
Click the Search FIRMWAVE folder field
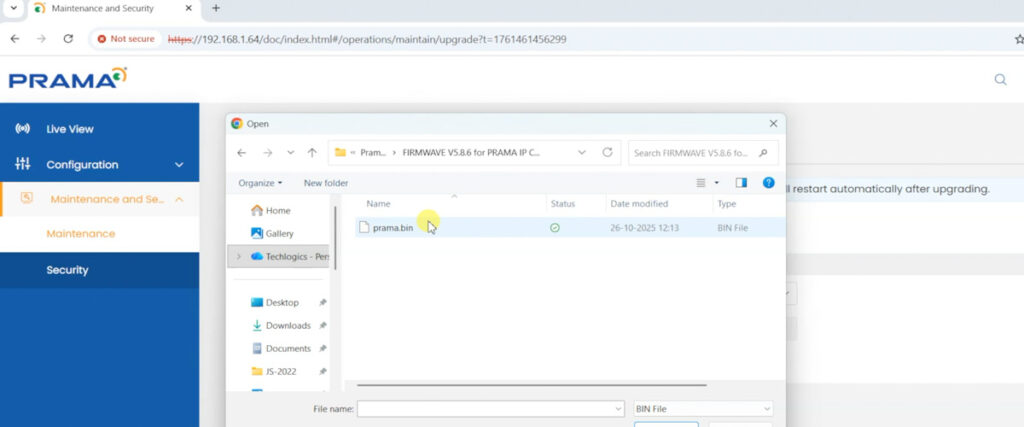[x=694, y=153]
